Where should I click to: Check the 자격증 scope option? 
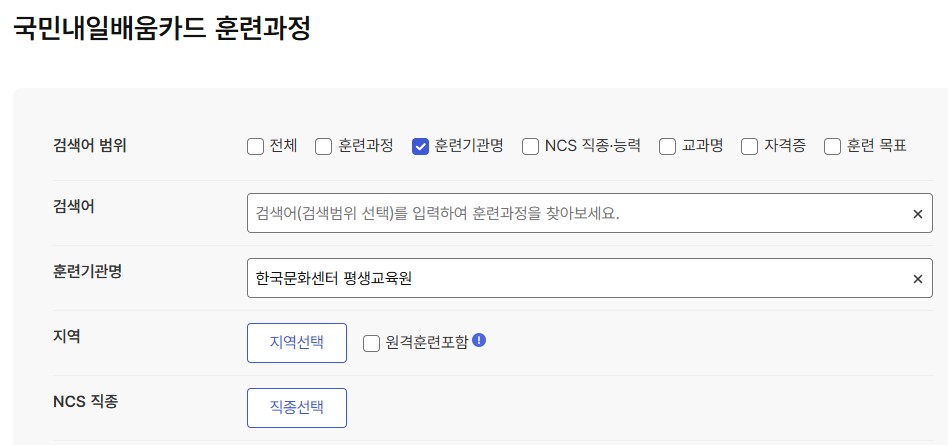click(x=749, y=147)
